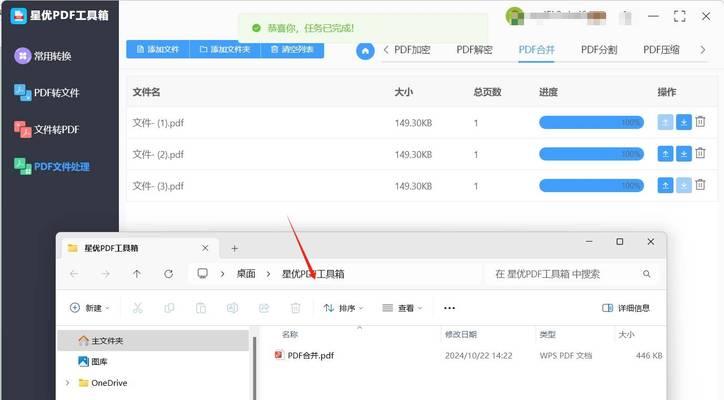The height and width of the screenshot is (400, 724).
Task: Delete 文件- (2).pdf from list
Action: point(700,153)
